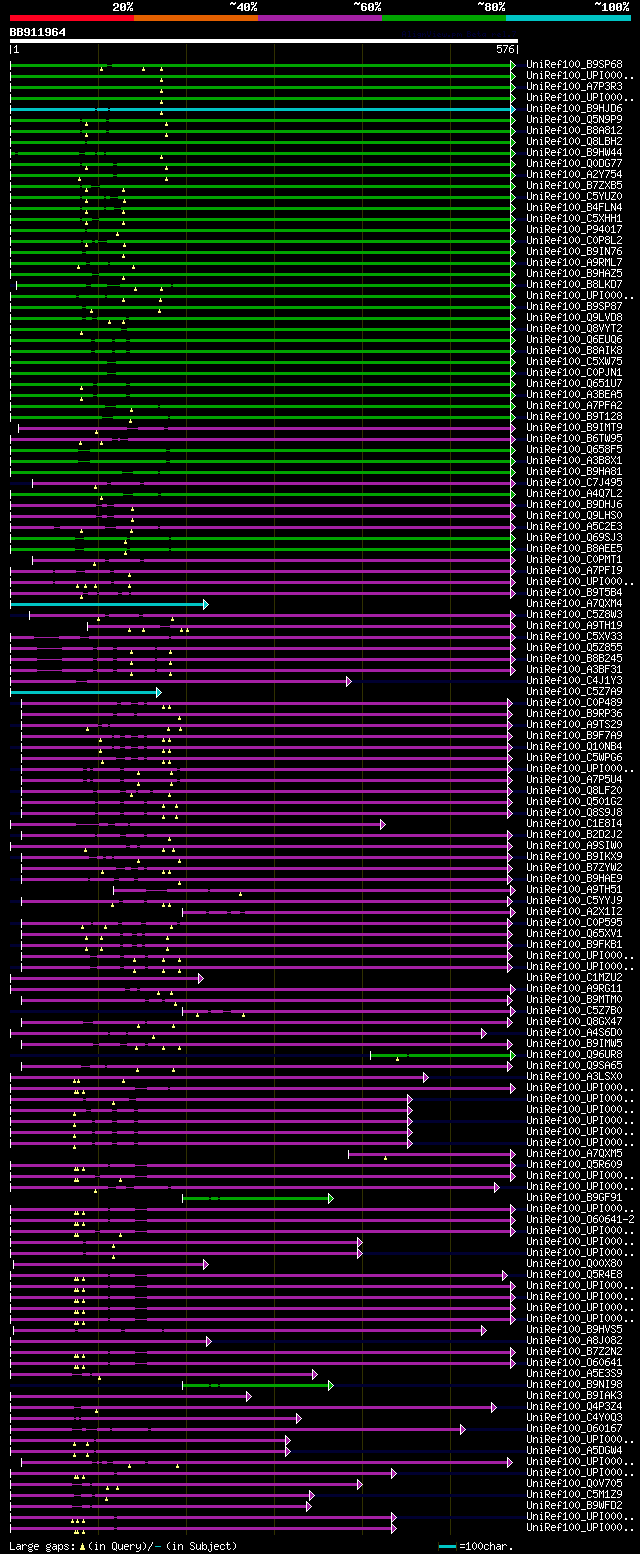The image size is (640, 1554).
Task: Open the UniRef100_A9TH51 hit
Action: pos(574,889)
